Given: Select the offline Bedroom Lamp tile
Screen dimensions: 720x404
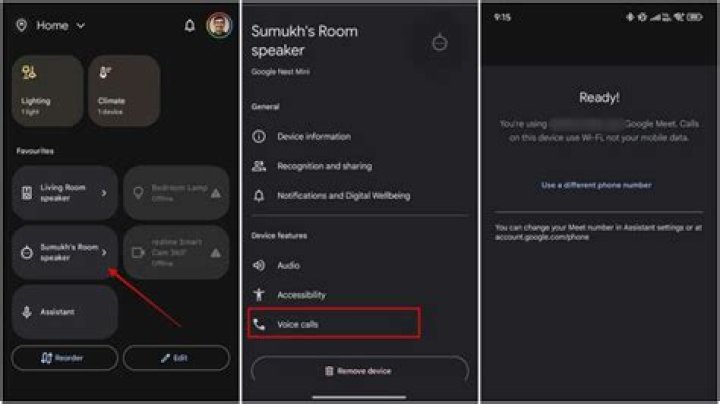Looking at the screenshot, I should click(176, 193).
